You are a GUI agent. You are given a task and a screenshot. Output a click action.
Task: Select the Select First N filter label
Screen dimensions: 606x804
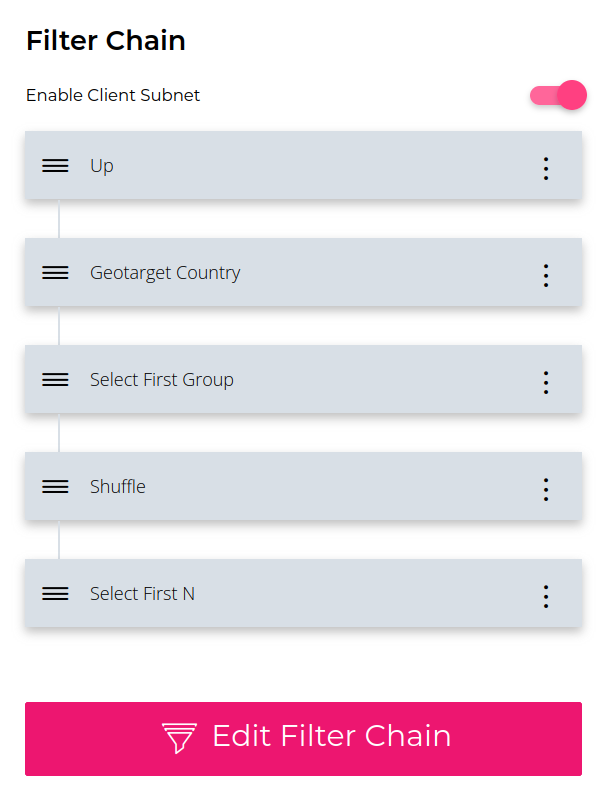coord(142,594)
